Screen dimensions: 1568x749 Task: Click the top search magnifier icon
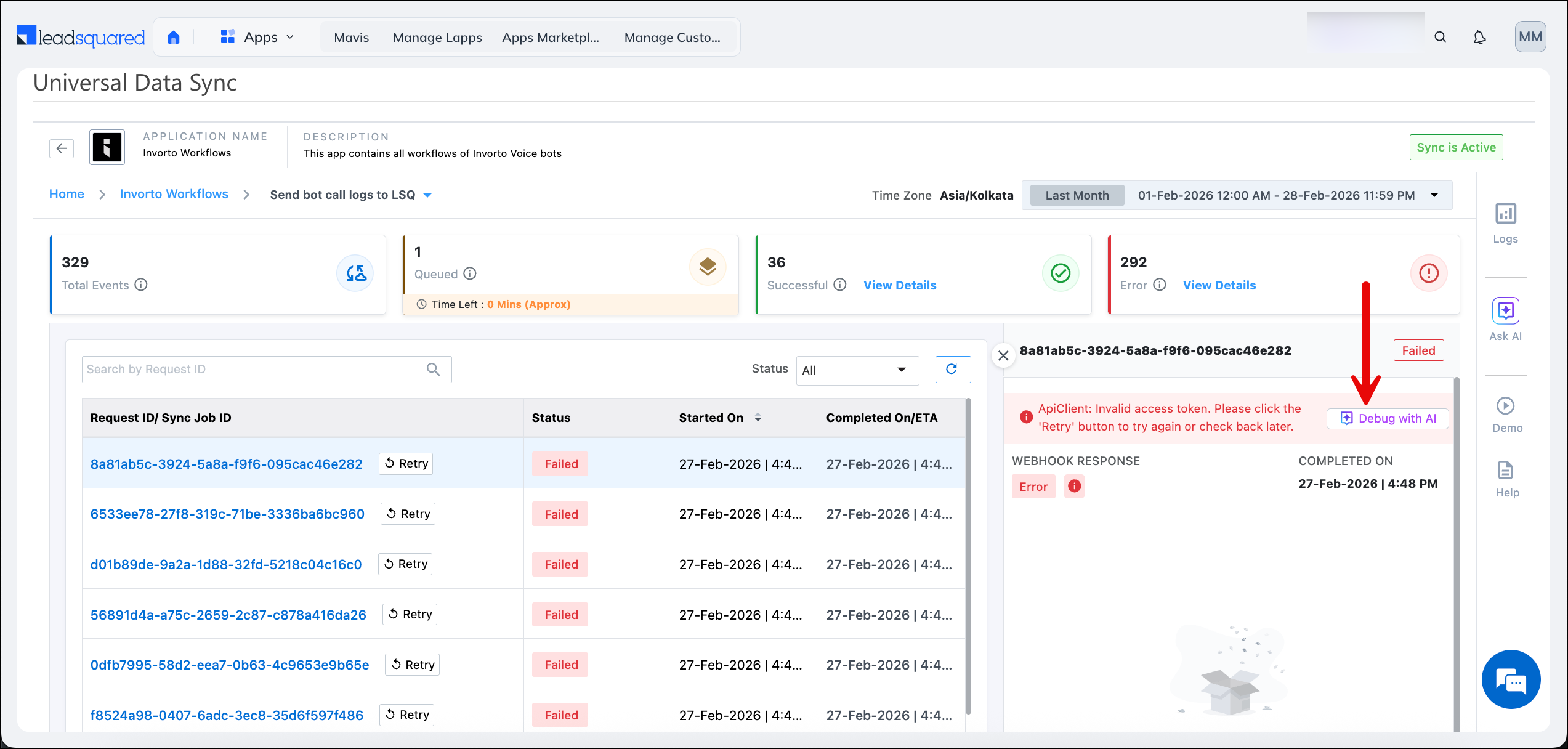point(1440,38)
